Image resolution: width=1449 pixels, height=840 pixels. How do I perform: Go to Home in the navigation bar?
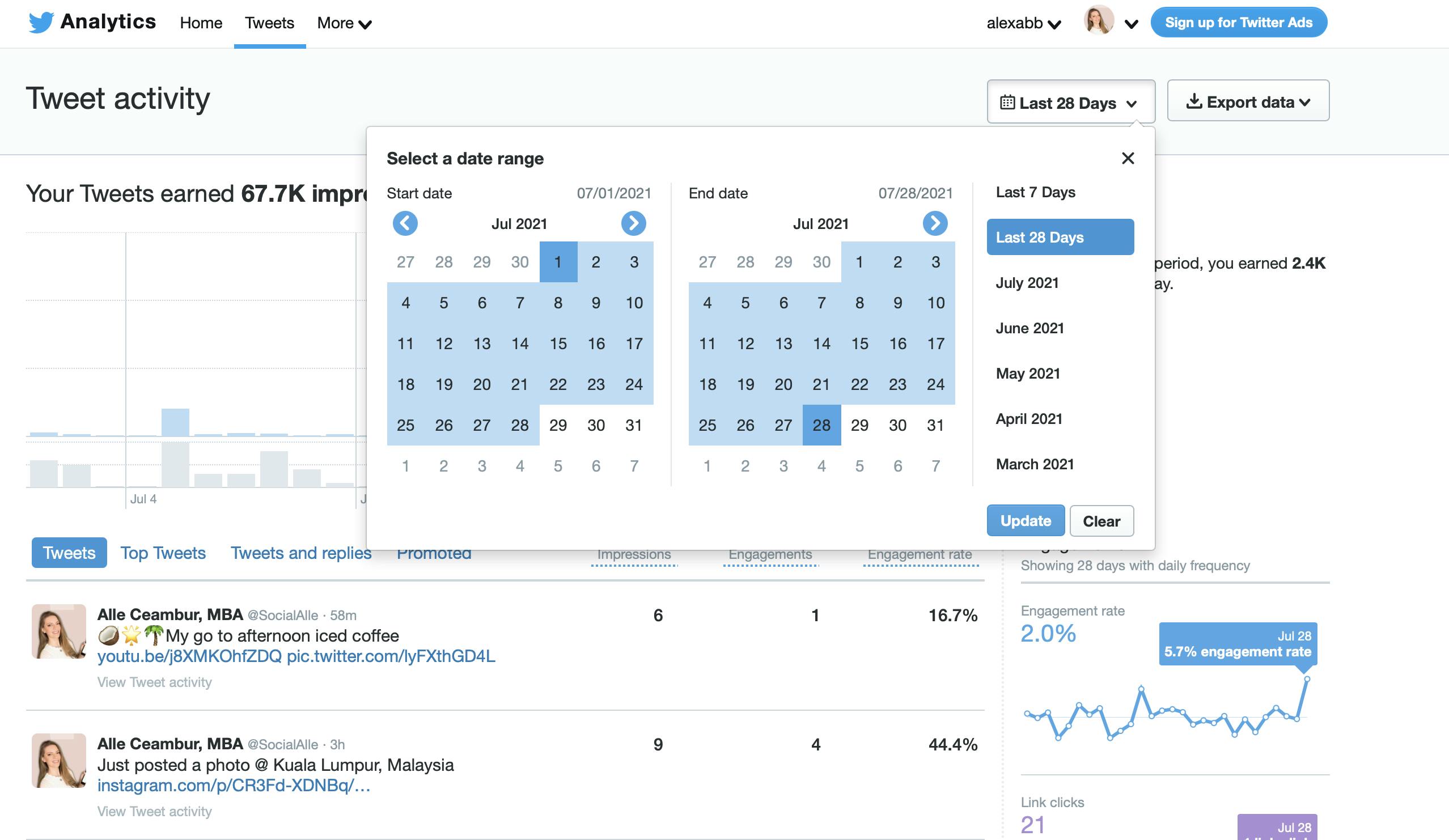point(201,23)
